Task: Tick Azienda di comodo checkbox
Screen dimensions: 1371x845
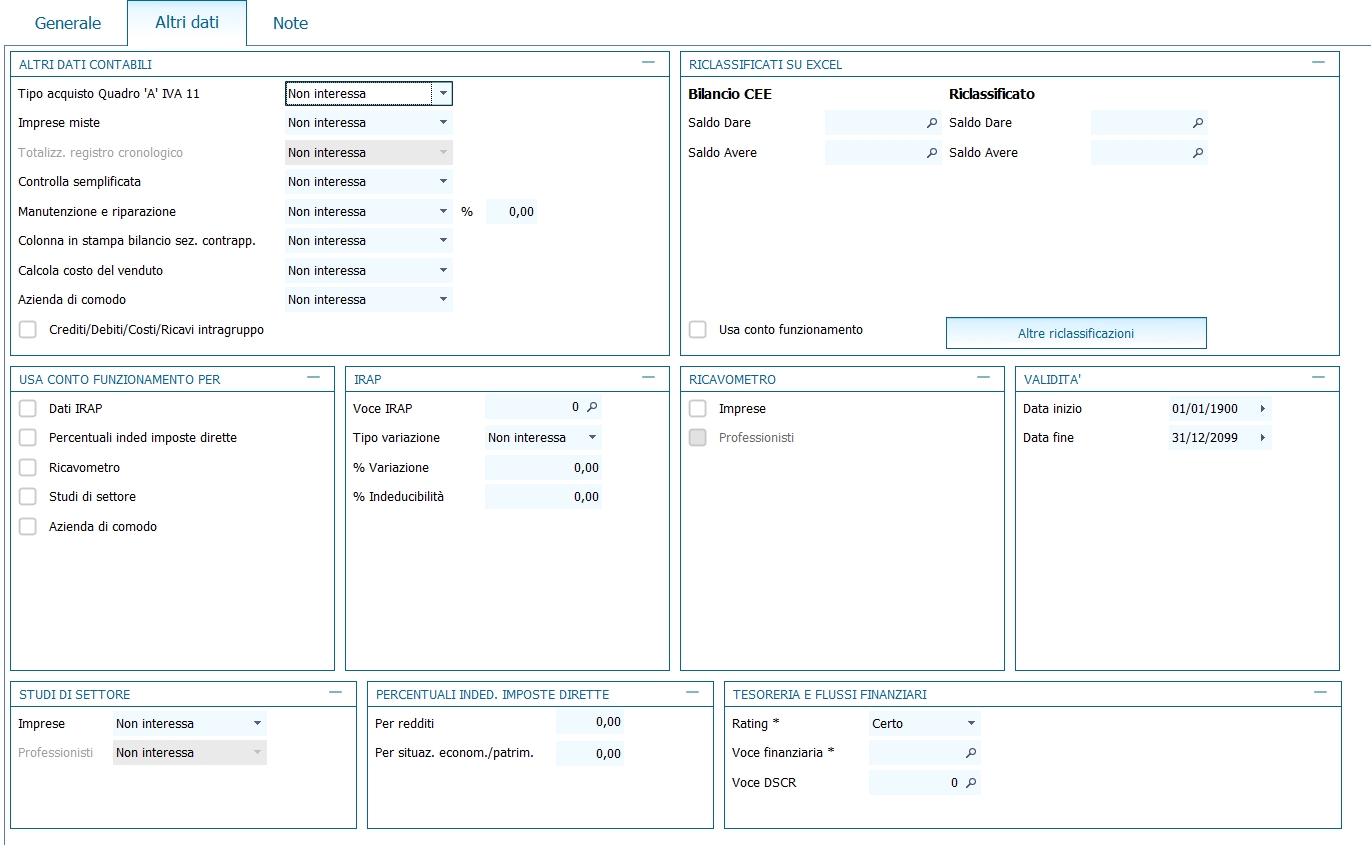Action: coord(28,527)
